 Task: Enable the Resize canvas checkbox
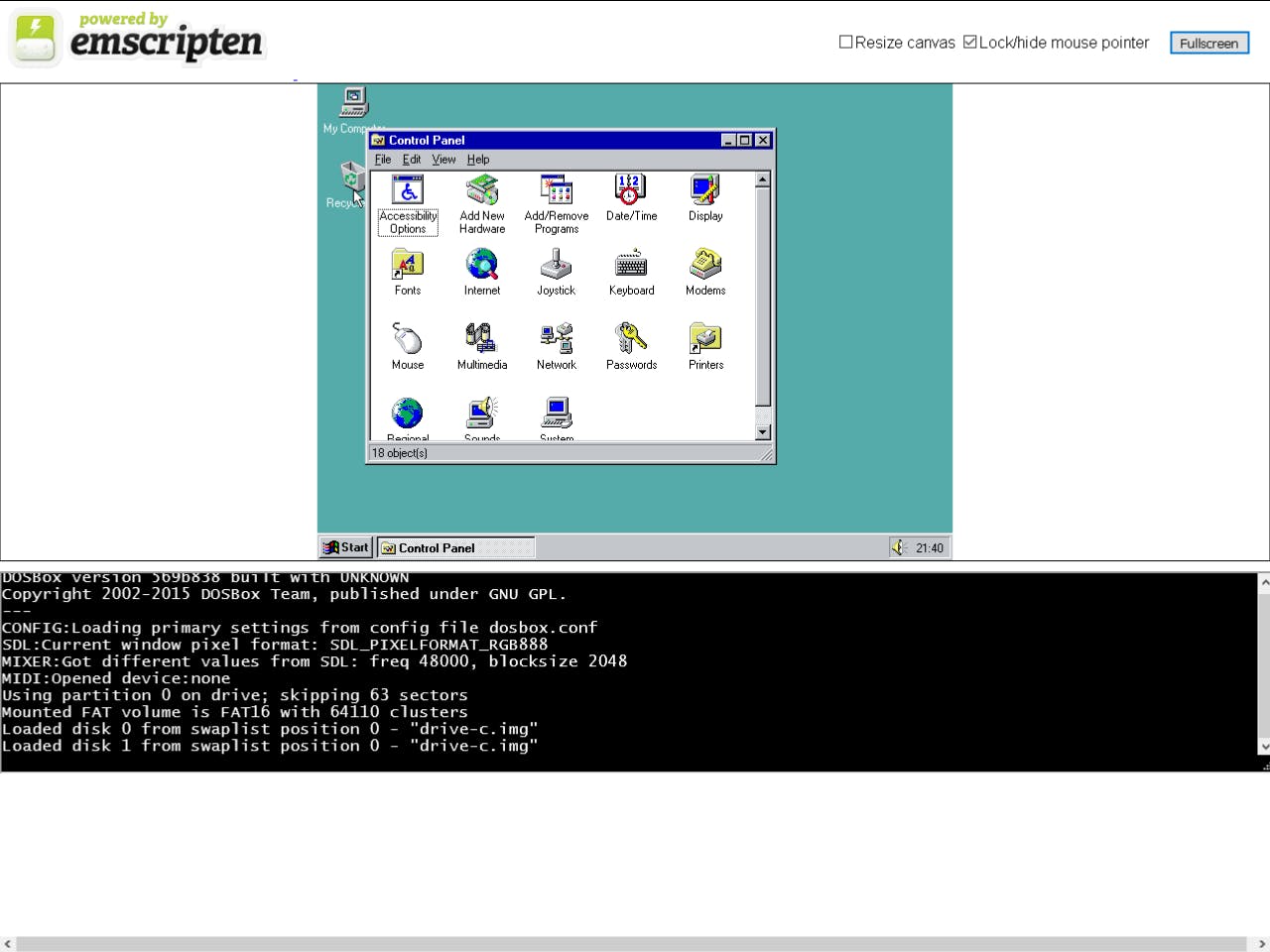[846, 42]
